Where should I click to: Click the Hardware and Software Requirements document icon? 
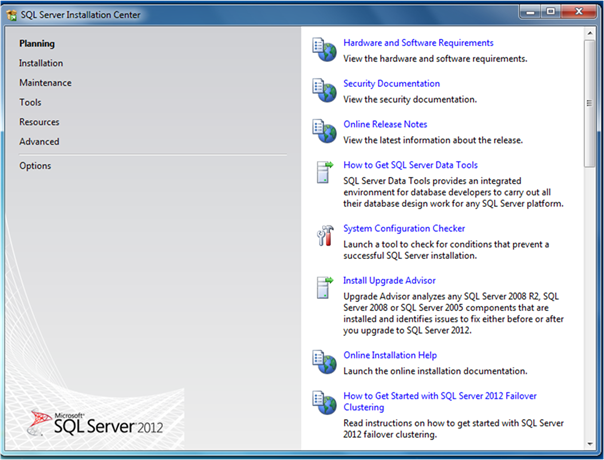click(324, 50)
